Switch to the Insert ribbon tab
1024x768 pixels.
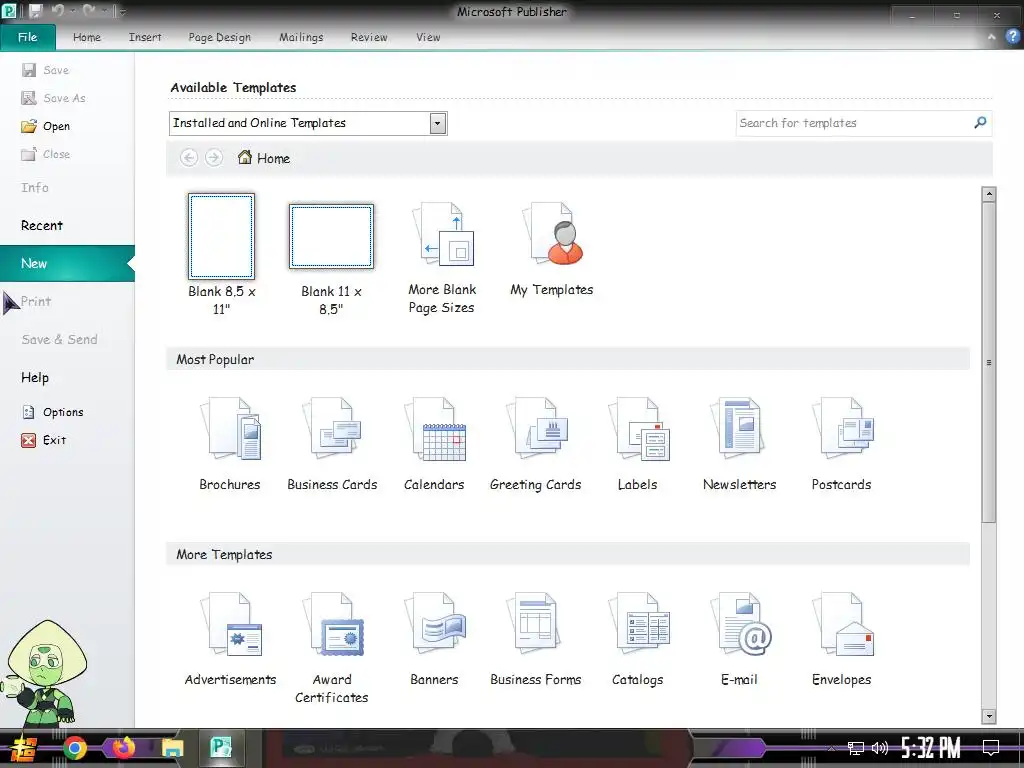(x=145, y=37)
